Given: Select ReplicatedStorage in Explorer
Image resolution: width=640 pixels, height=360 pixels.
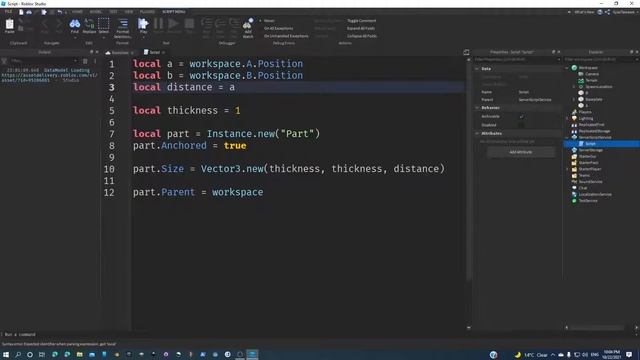Looking at the screenshot, I should pyautogui.click(x=591, y=131).
